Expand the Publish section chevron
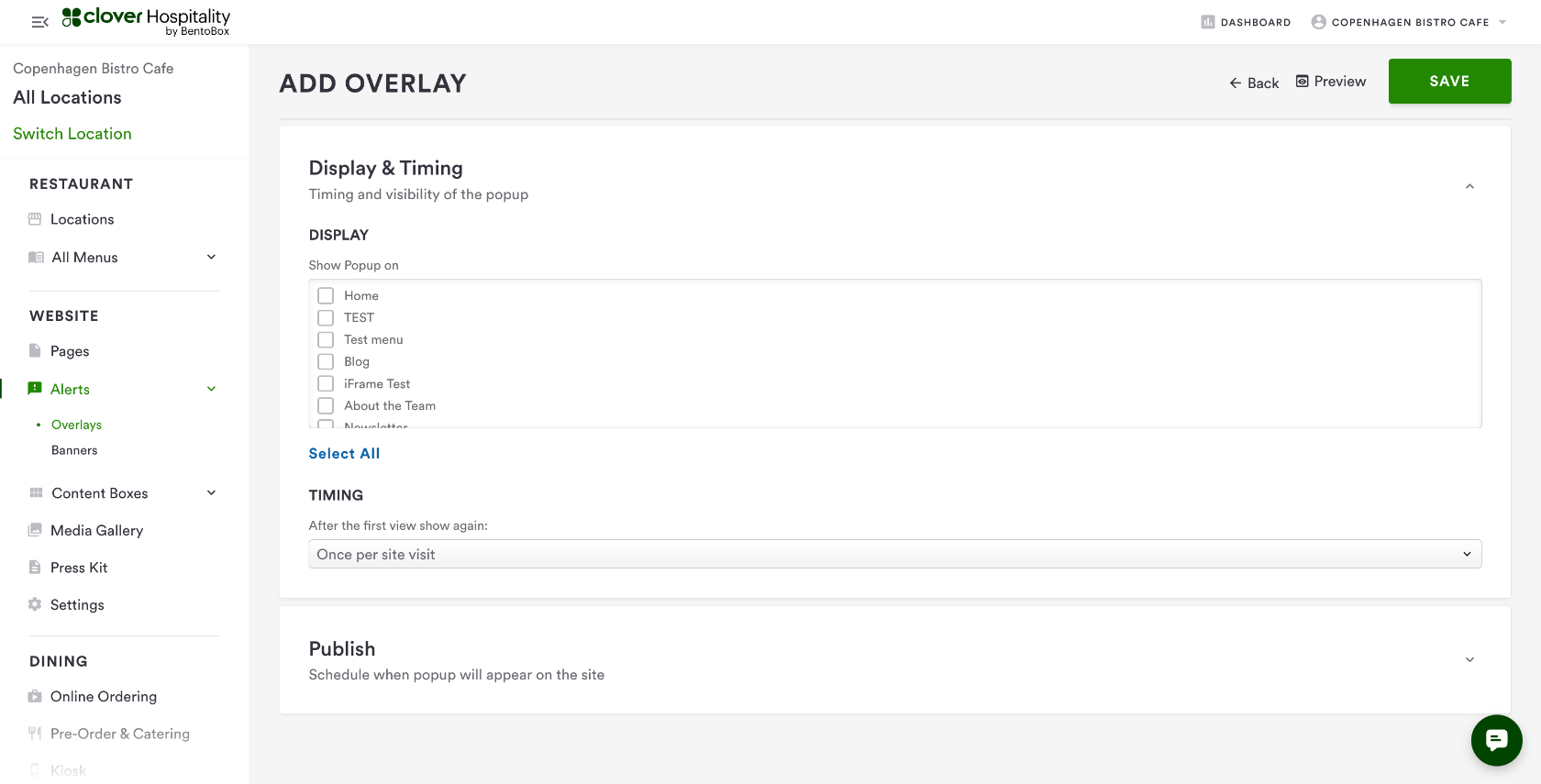The image size is (1541, 784). point(1469,660)
